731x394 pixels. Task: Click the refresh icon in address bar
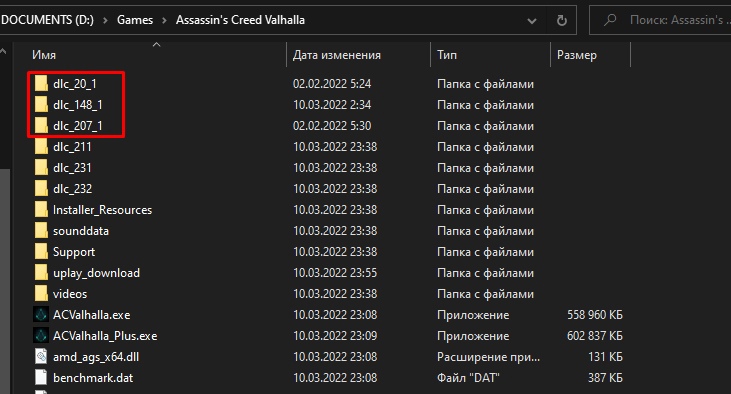(562, 20)
